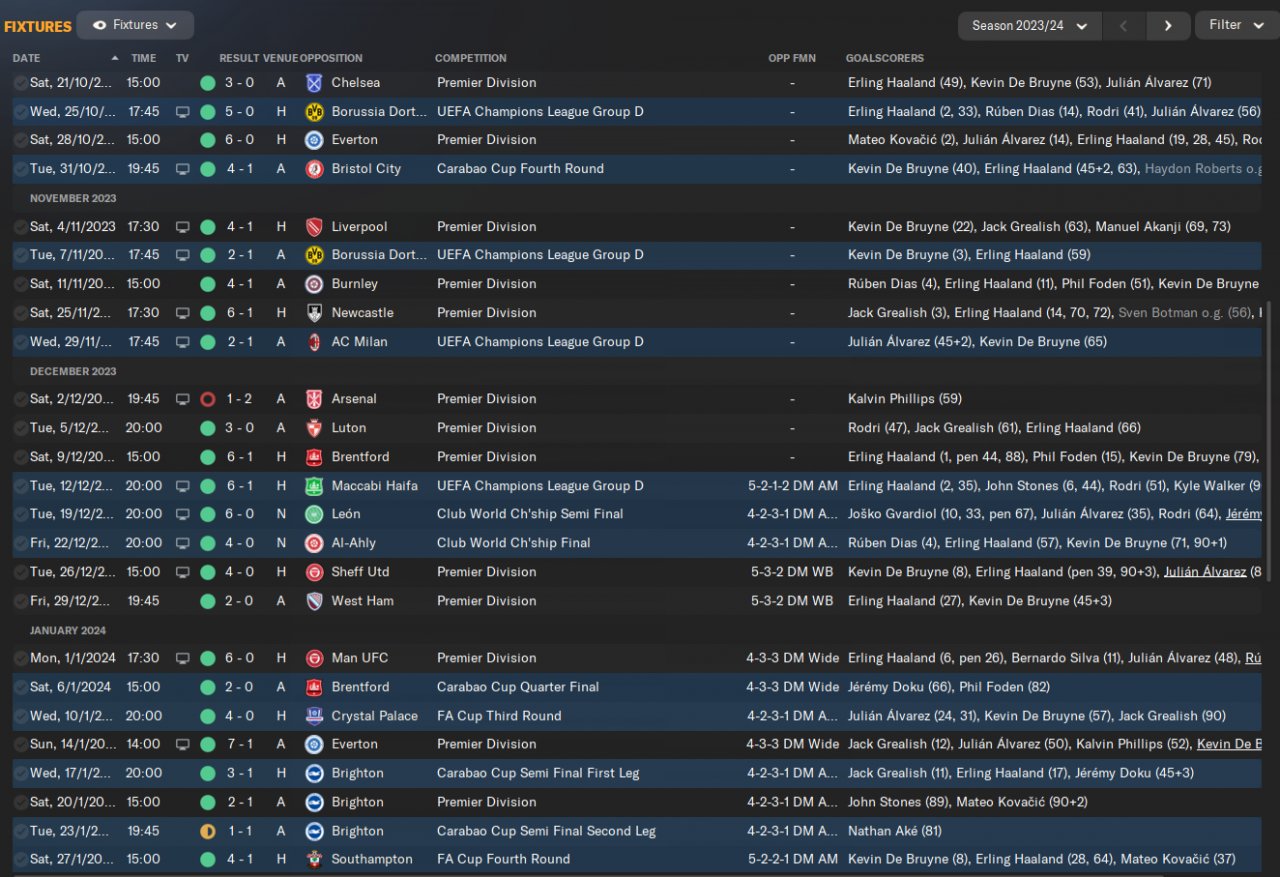This screenshot has width=1280, height=877.
Task: Click the Man UFC club badge
Action: pos(314,658)
